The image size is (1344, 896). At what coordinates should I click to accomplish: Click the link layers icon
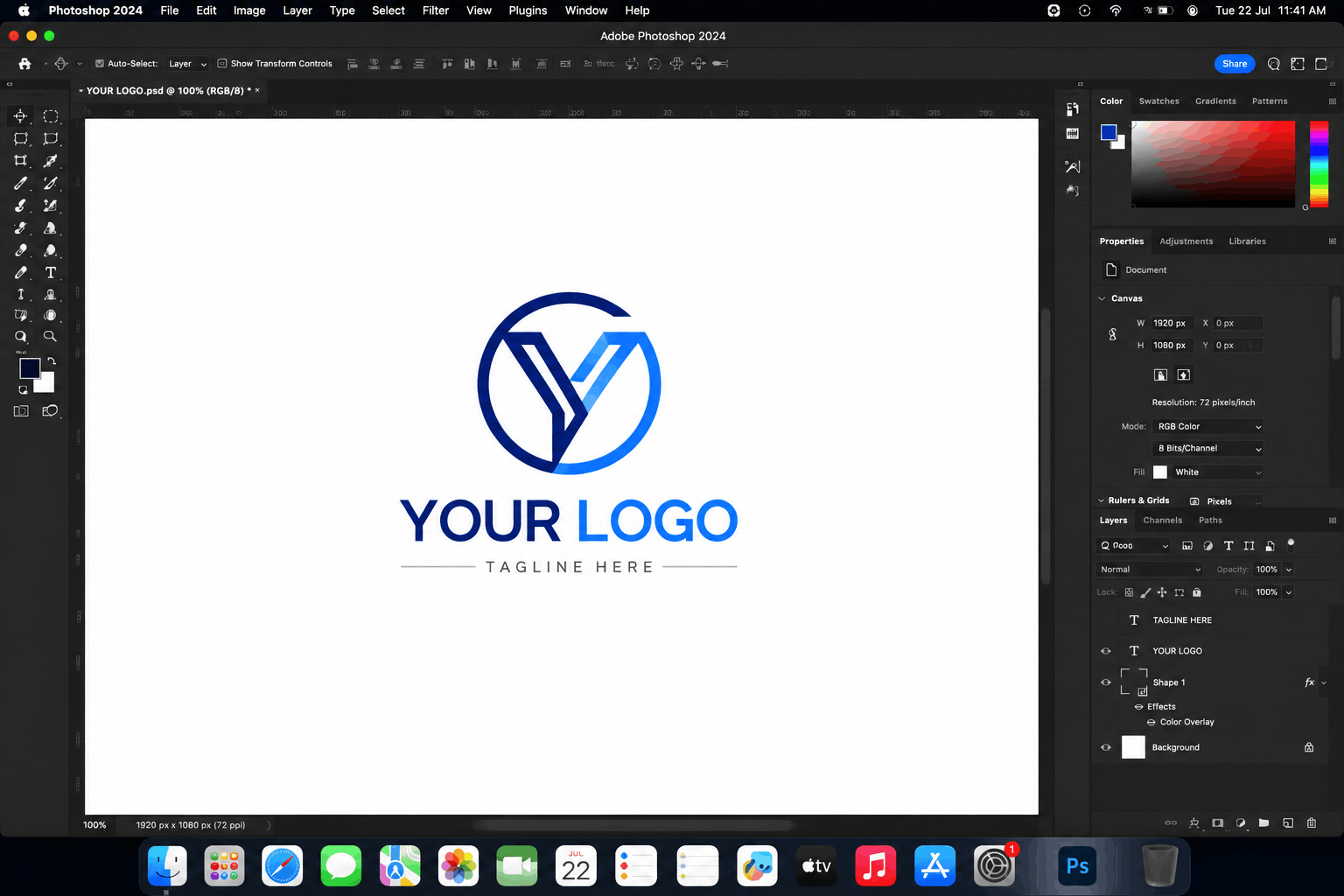(1171, 822)
